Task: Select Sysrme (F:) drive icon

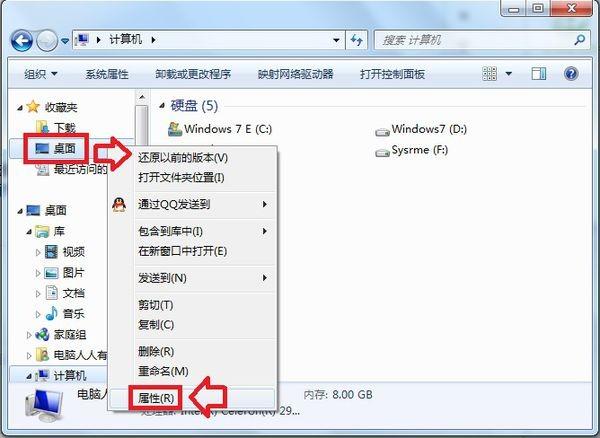Action: point(382,152)
